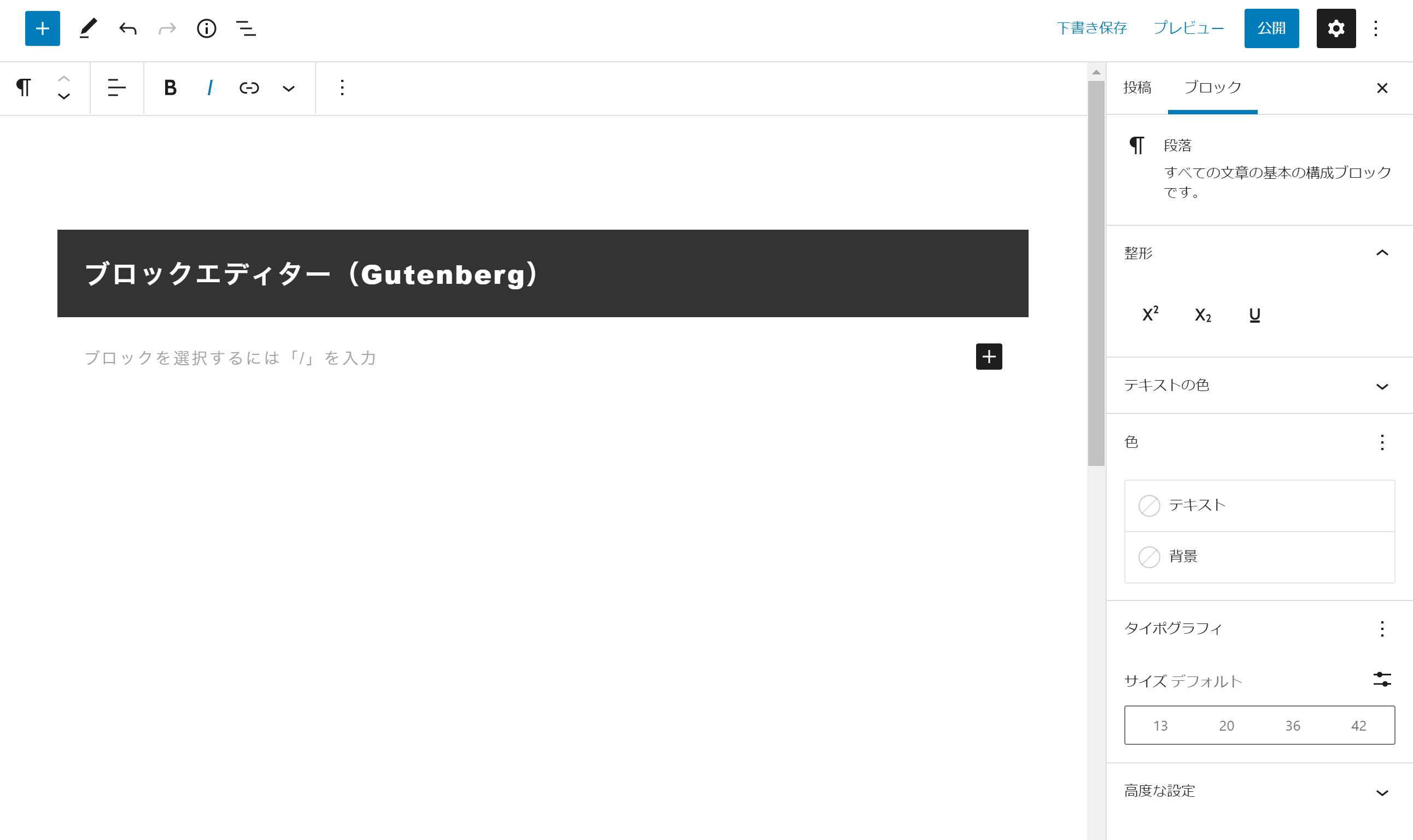Click the black inline add block button
Viewport: 1413px width, 840px height.
coord(989,357)
